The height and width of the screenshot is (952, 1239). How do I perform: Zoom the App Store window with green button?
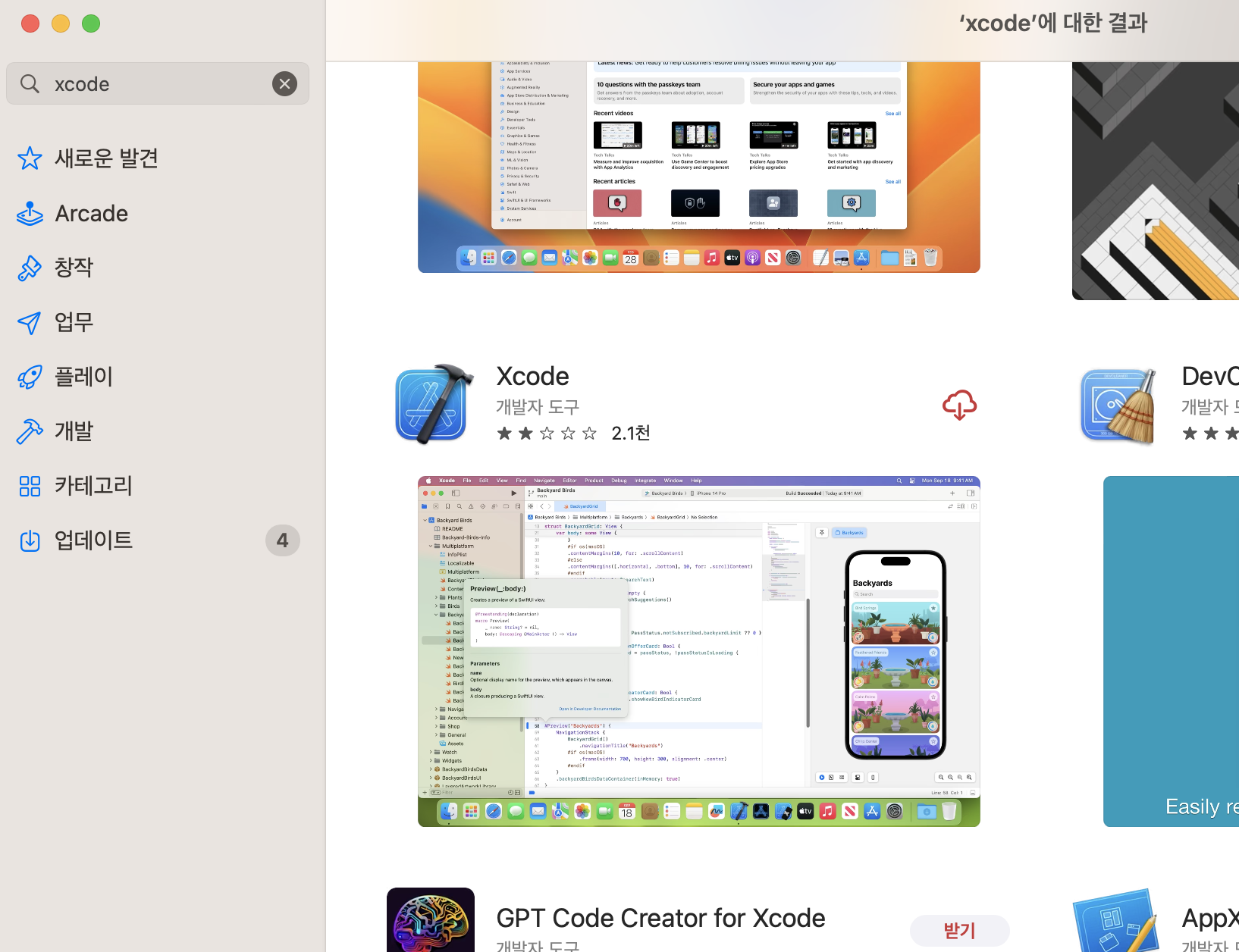91,23
